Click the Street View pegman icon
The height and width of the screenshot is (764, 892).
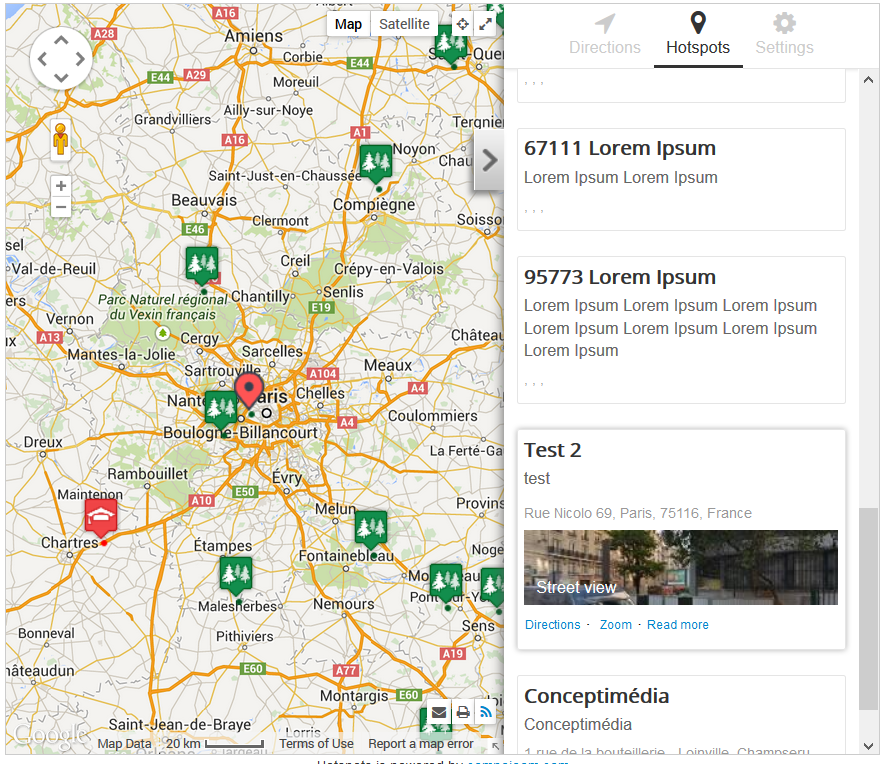pos(60,139)
